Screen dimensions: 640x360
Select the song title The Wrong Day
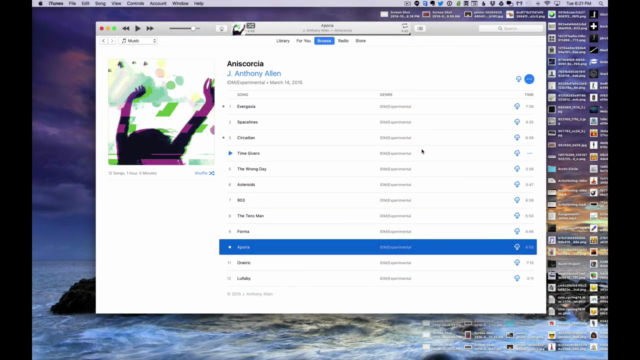[252, 169]
